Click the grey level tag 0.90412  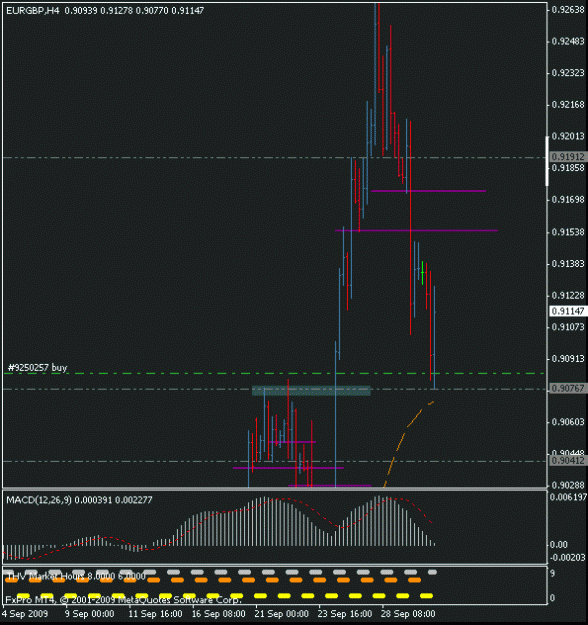point(568,461)
